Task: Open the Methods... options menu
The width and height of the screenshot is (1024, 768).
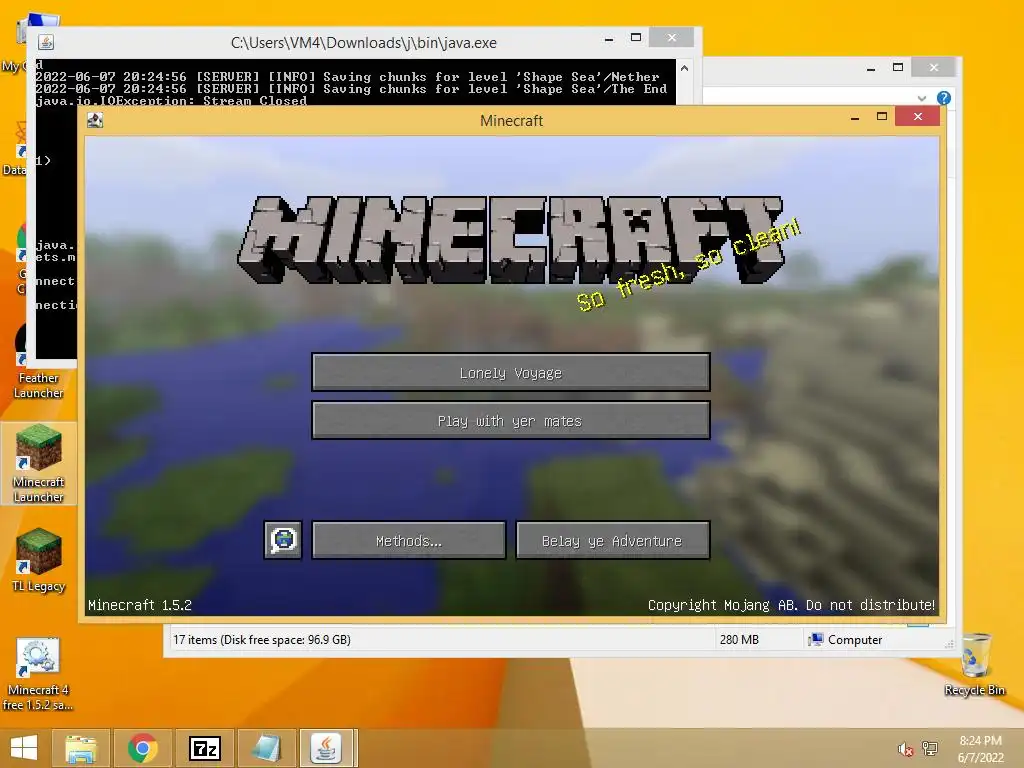Action: 409,540
